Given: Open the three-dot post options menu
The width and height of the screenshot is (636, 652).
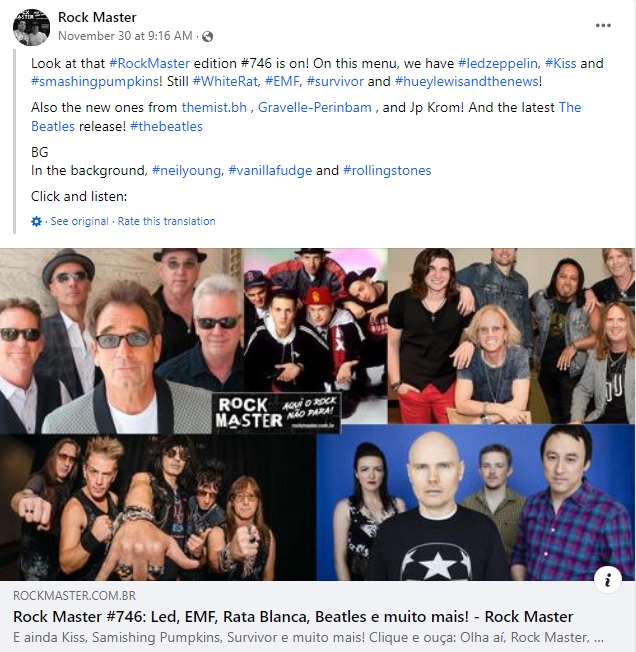Looking at the screenshot, I should click(x=603, y=25).
